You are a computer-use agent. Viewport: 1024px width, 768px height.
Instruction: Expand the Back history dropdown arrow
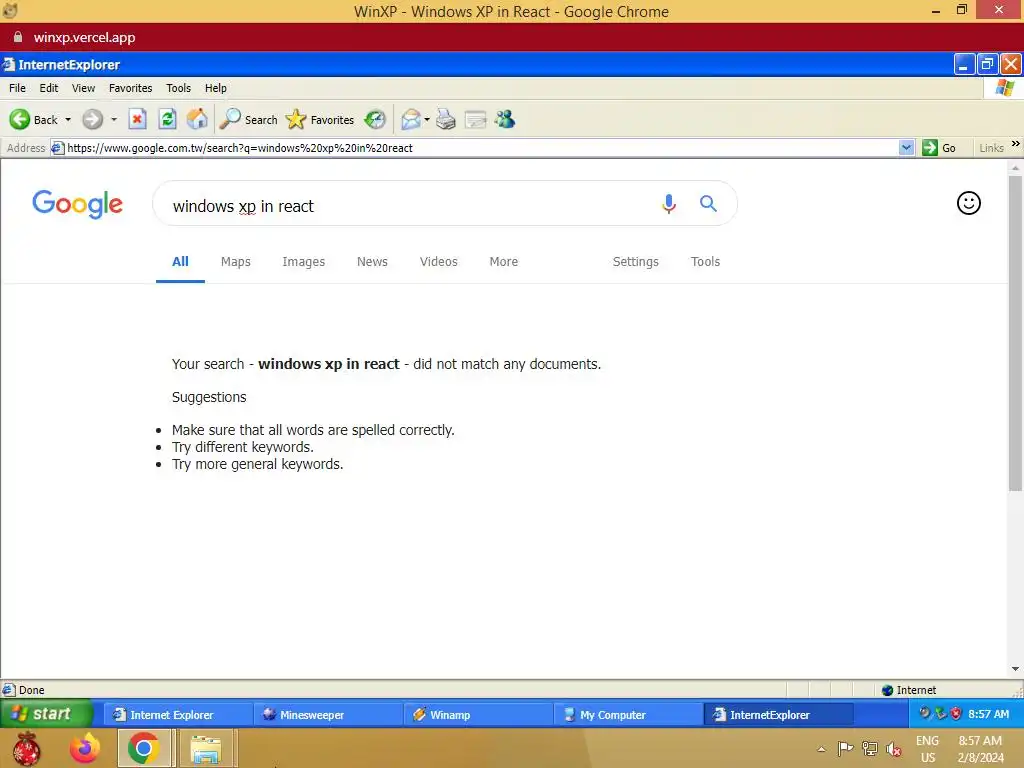68,120
